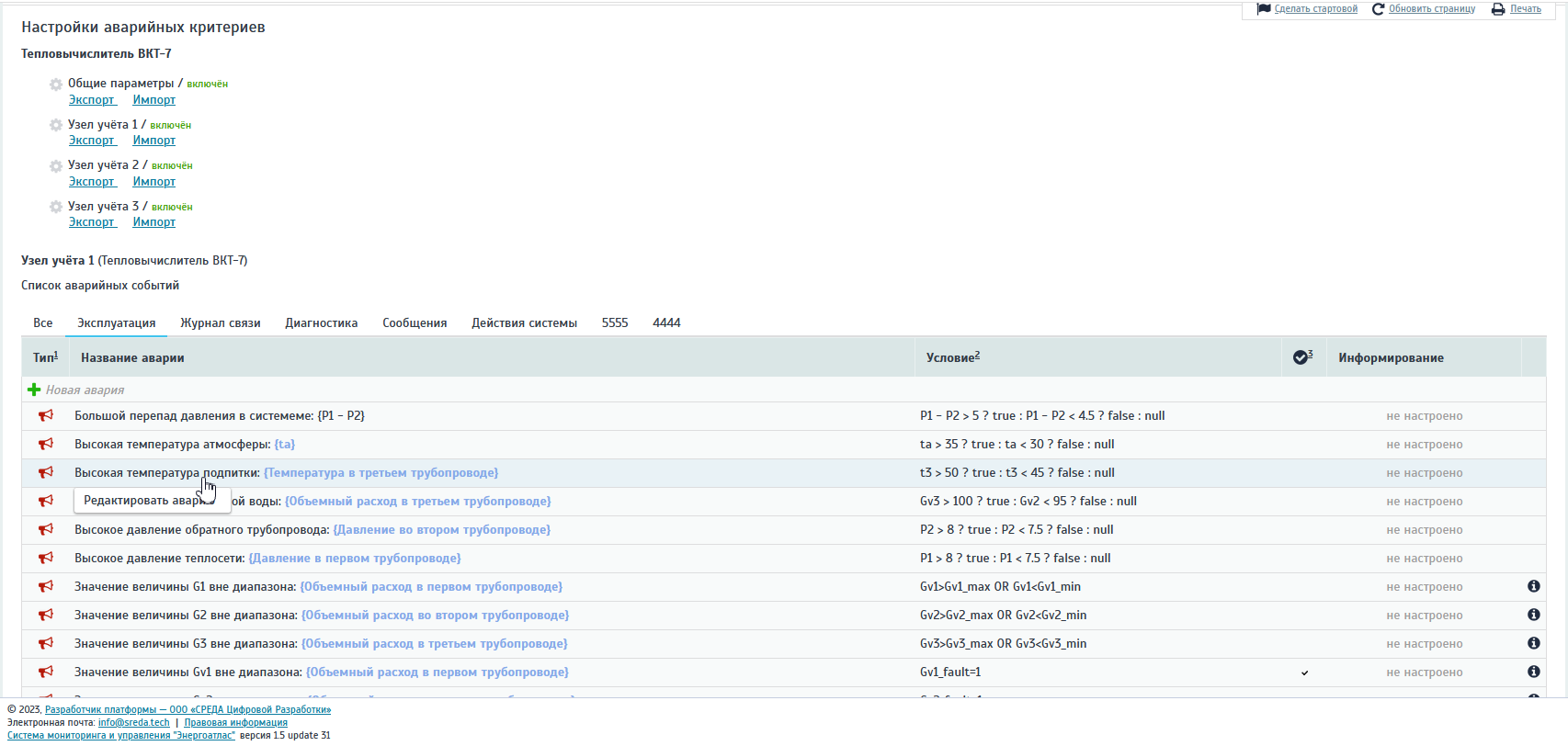Click megaphone icon for Высокая температура атмосферы row
The image size is (1568, 746).
45,445
